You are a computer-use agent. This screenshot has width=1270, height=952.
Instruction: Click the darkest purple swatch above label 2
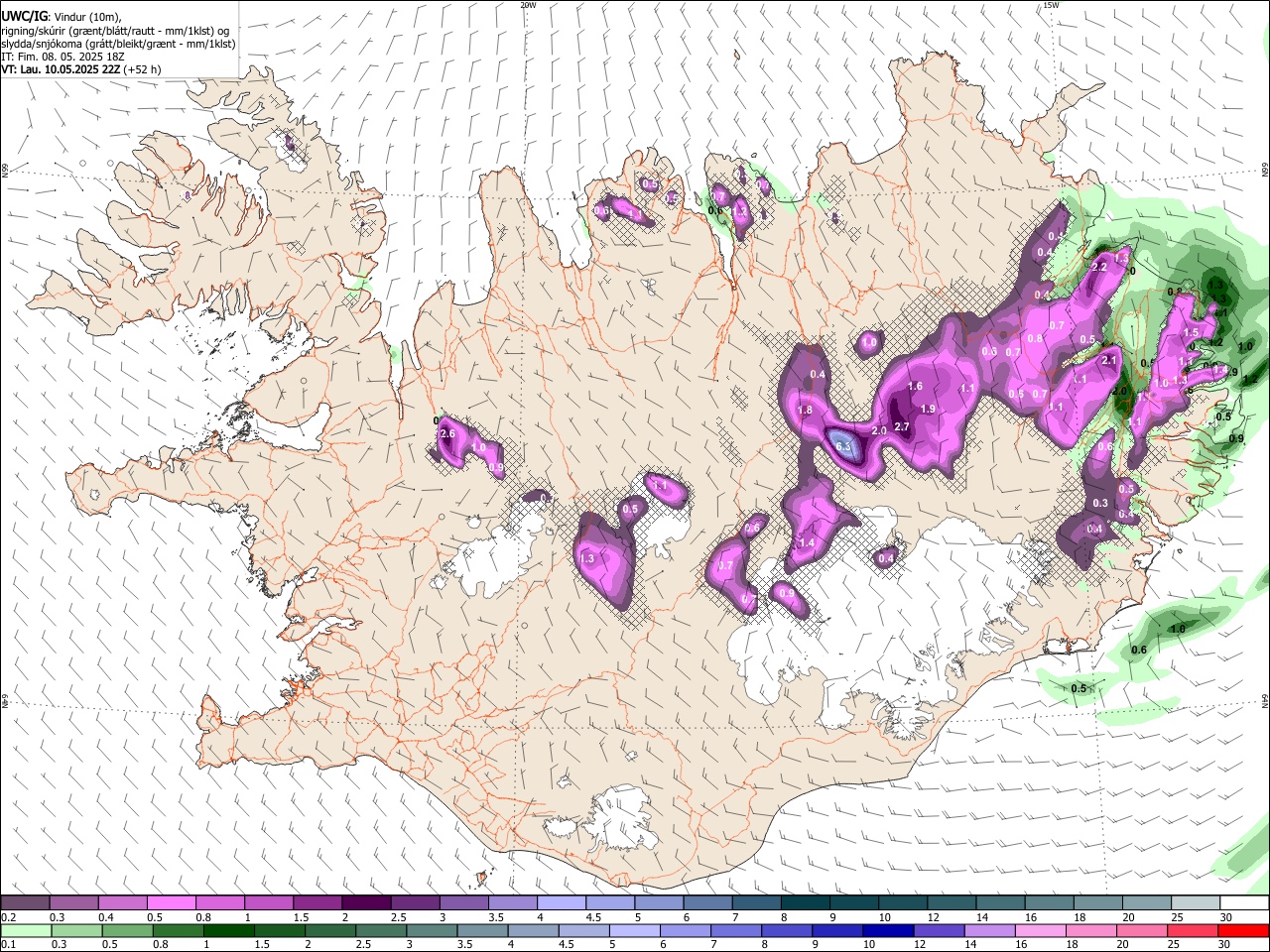365,902
